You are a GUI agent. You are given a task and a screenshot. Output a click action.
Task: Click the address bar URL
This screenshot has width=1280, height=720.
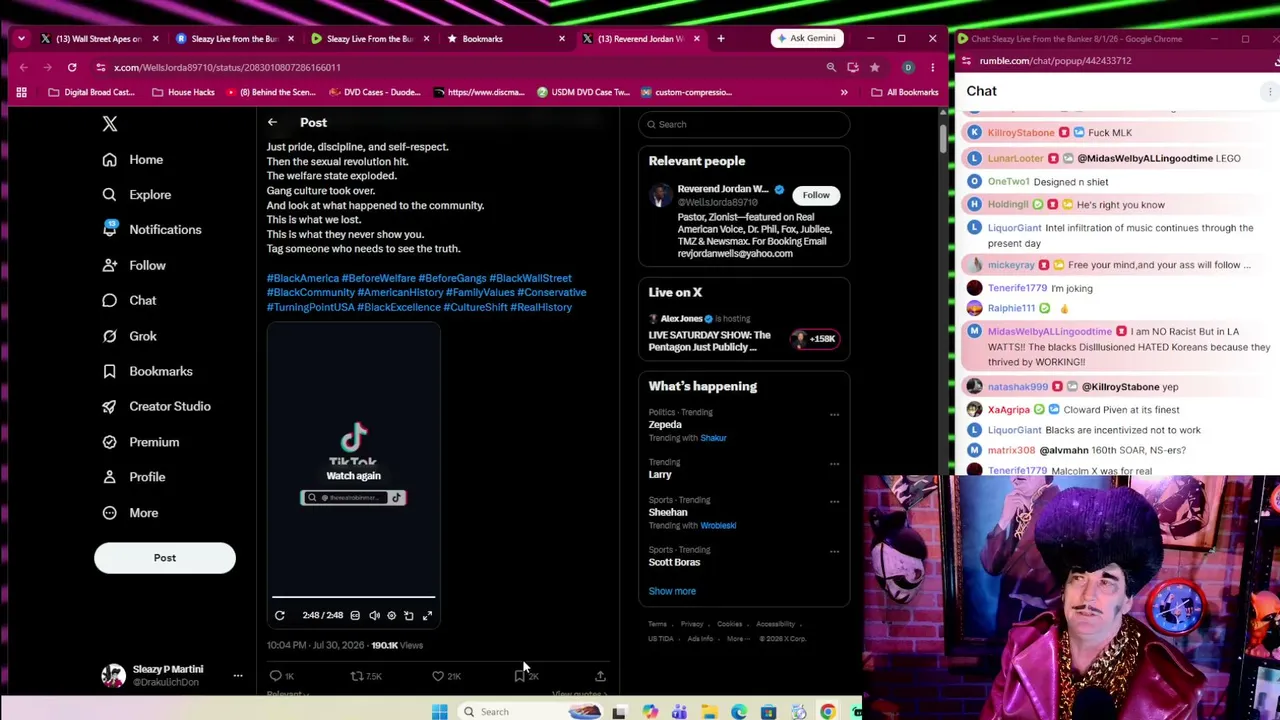point(228,67)
